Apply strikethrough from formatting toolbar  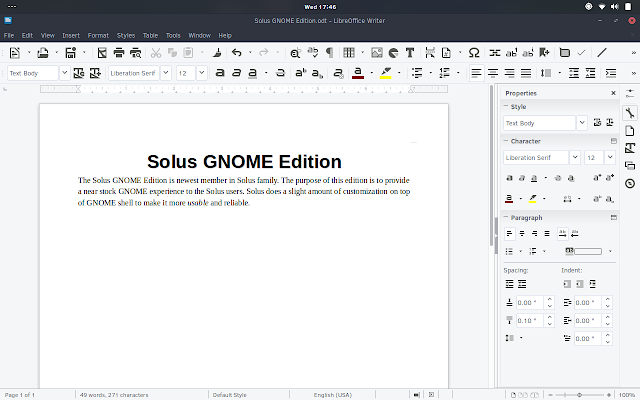point(280,73)
